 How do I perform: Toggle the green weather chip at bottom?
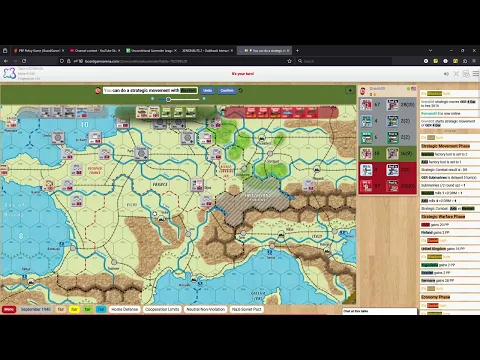[x=87, y=309]
